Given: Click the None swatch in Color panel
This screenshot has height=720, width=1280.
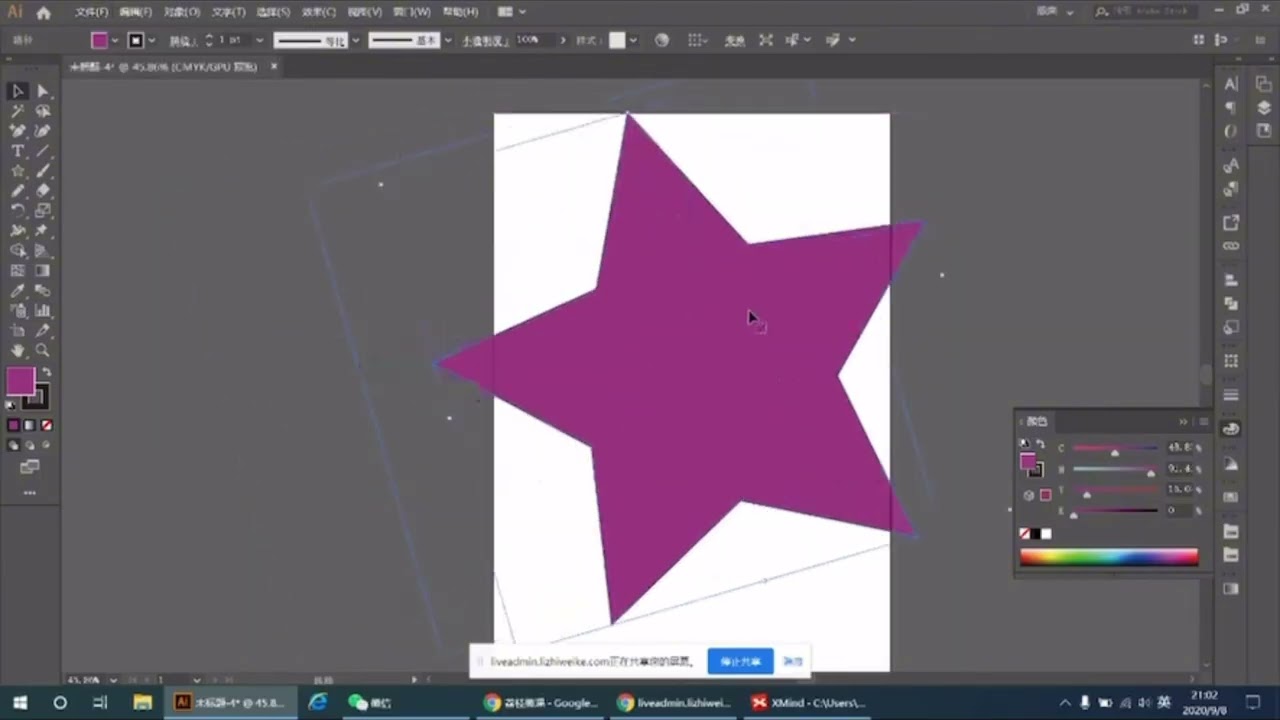Looking at the screenshot, I should 1024,533.
